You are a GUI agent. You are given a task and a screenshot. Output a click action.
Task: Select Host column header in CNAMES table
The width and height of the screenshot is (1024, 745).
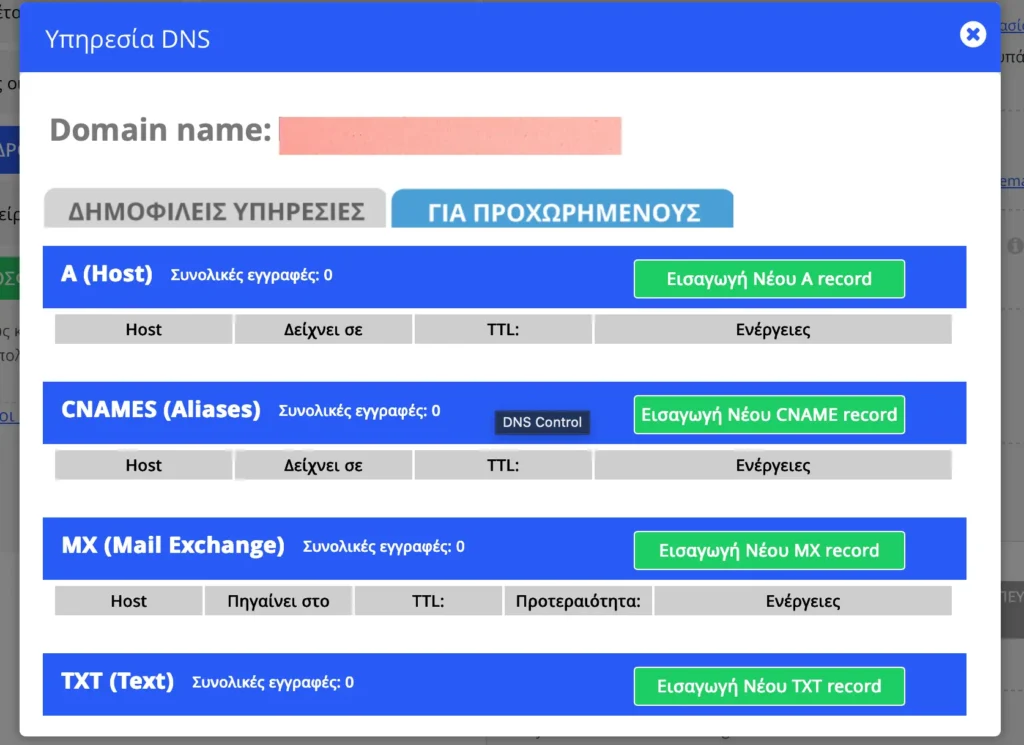(x=143, y=465)
